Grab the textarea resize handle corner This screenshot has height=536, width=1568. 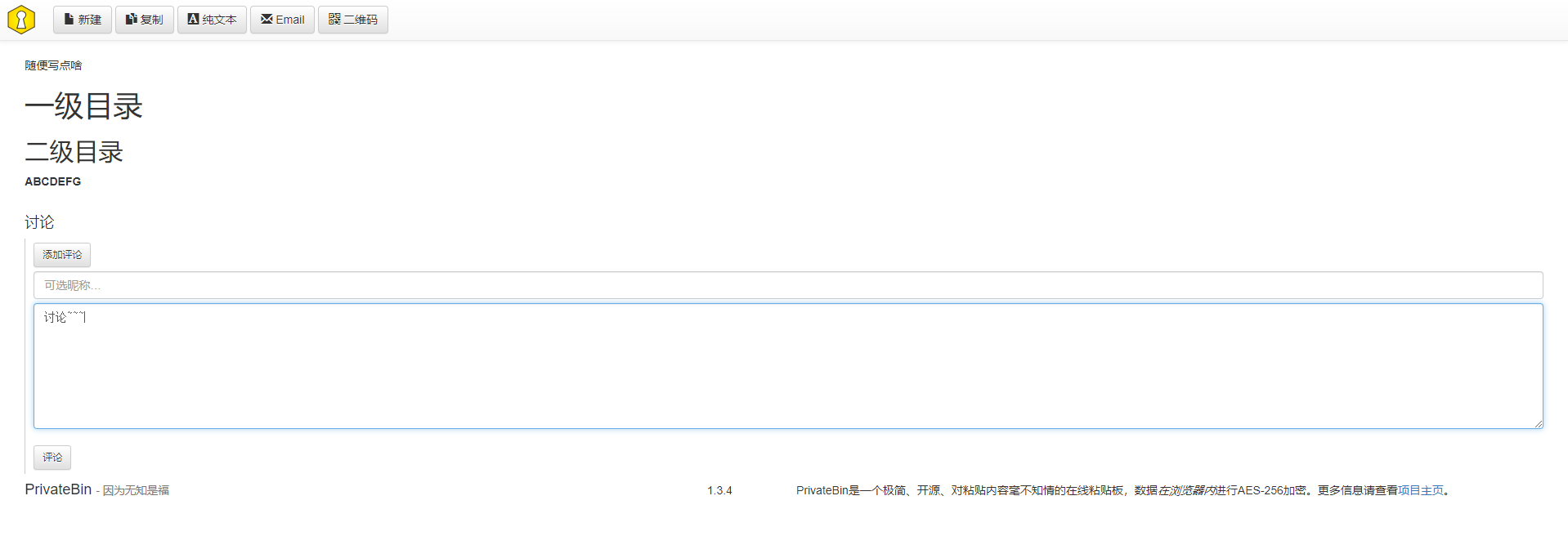pos(1538,423)
